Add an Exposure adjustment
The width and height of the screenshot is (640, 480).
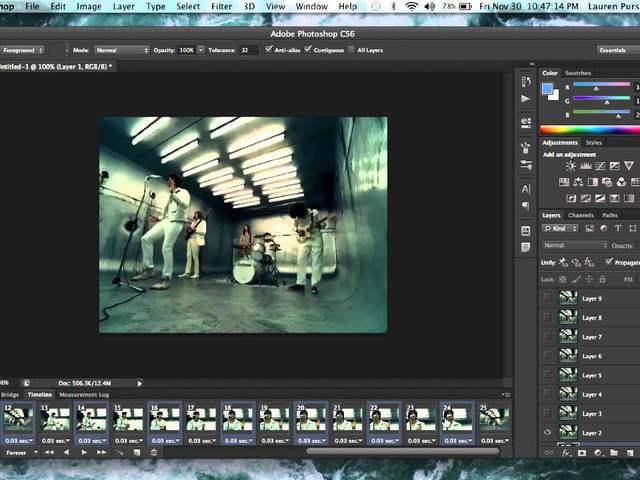coord(614,166)
